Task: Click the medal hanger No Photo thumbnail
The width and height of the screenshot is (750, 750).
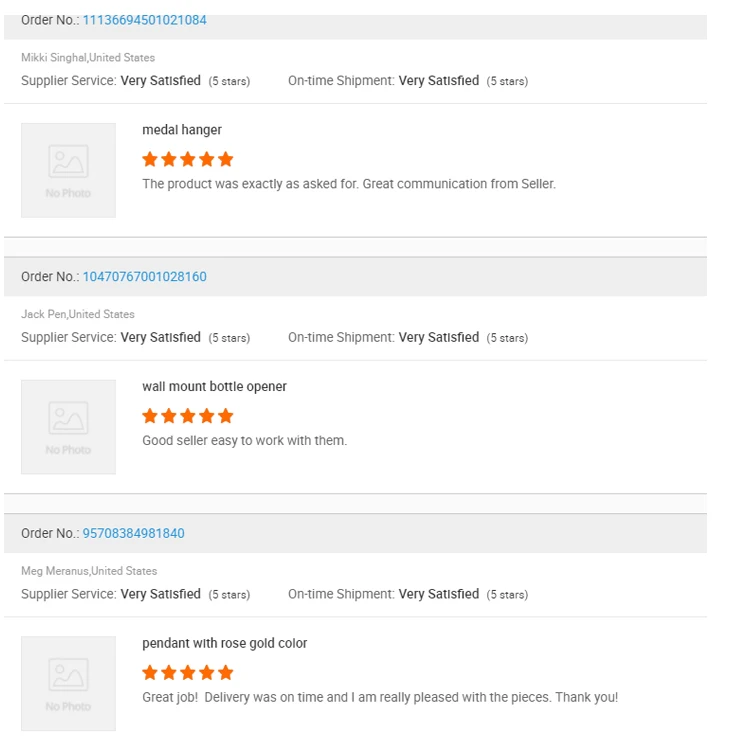Action: point(68,170)
